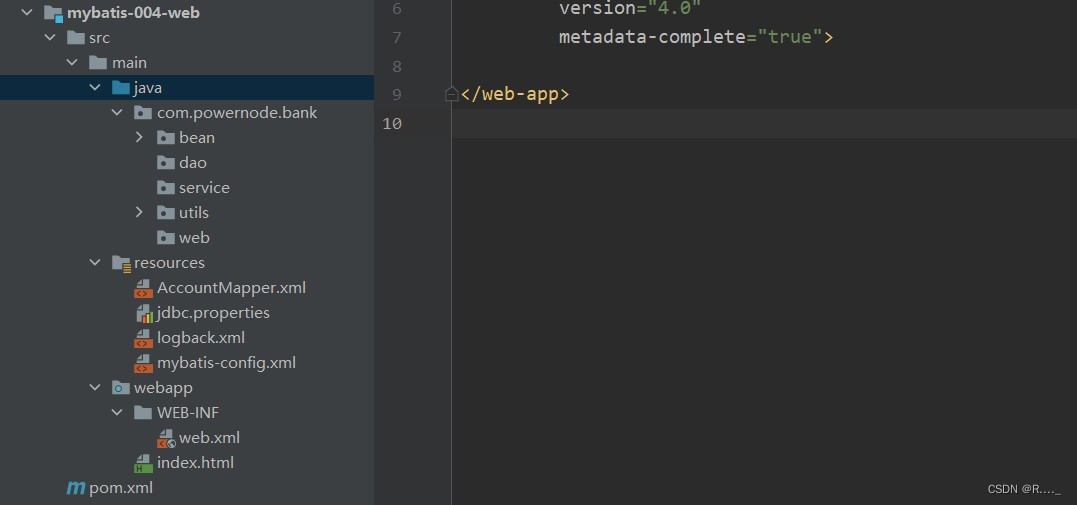Collapse the WEB-INF folder chevron
The width and height of the screenshot is (1077, 505).
coord(117,412)
